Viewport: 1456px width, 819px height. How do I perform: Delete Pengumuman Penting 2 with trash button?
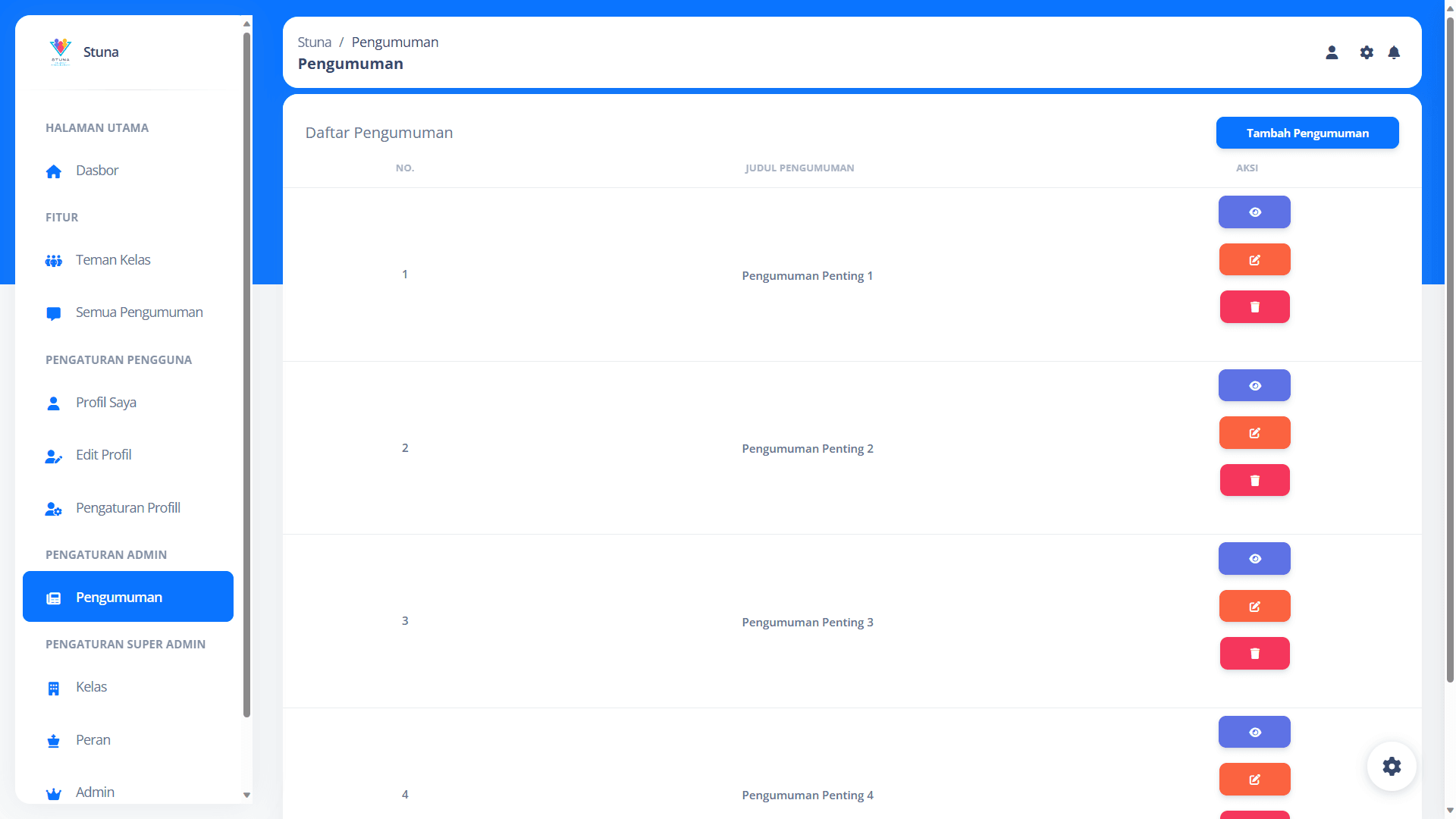click(1254, 480)
